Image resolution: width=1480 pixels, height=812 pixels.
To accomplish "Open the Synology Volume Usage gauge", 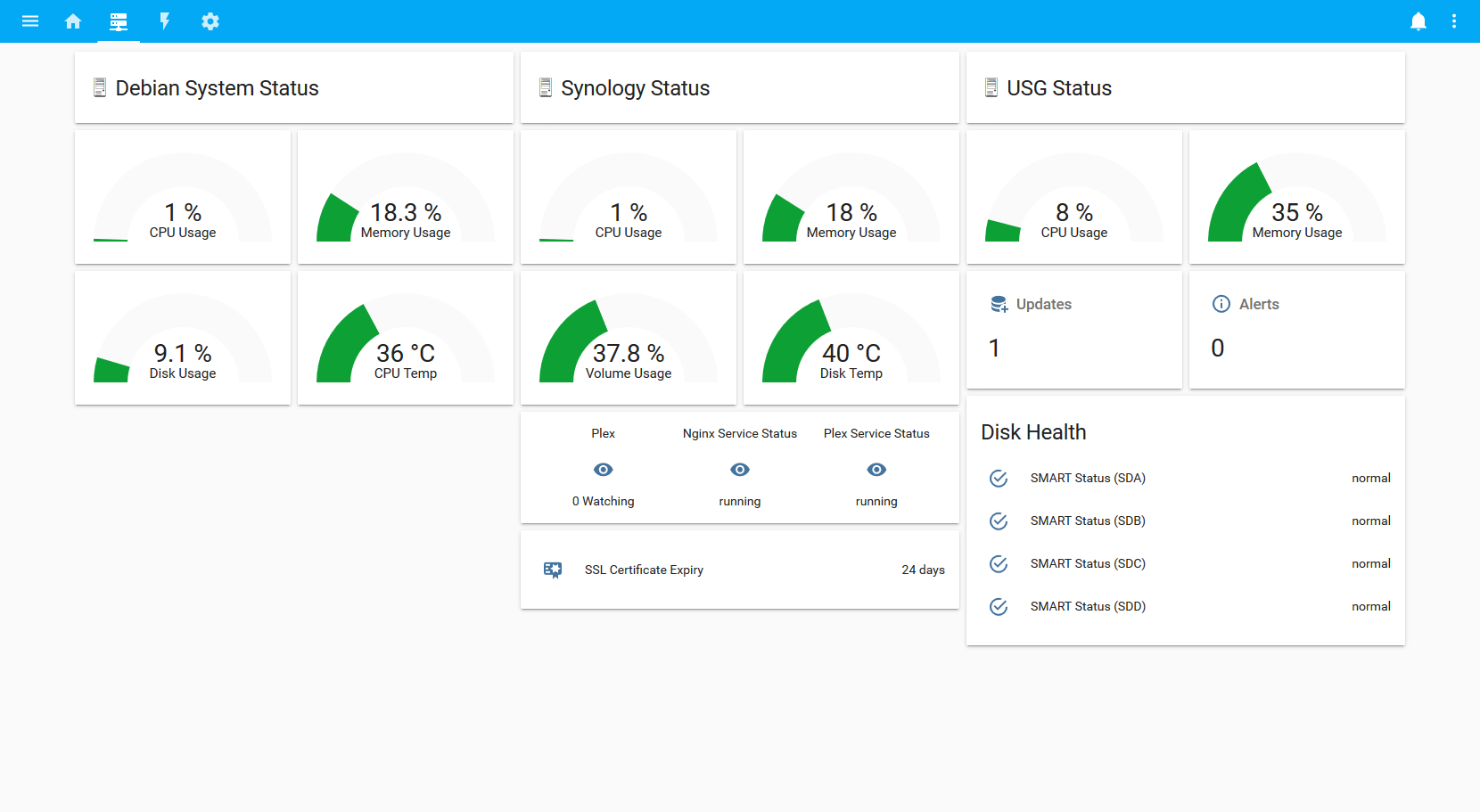I will (x=629, y=339).
